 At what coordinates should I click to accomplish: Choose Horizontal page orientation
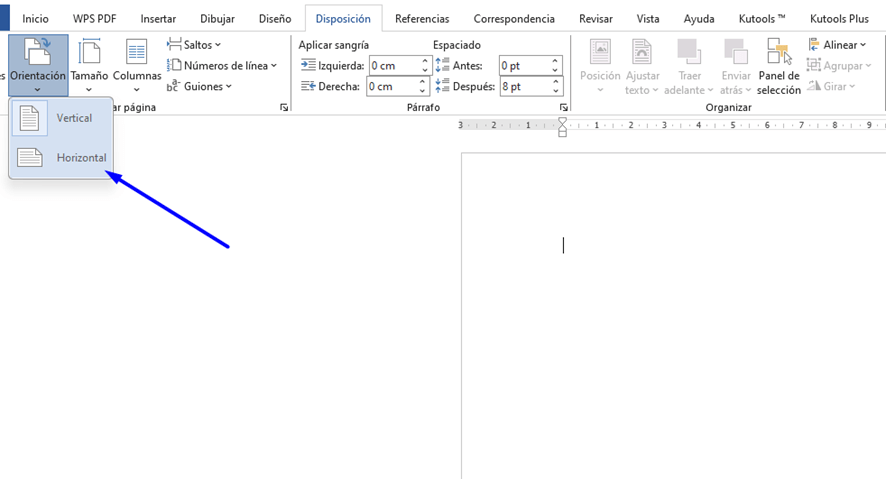61,158
